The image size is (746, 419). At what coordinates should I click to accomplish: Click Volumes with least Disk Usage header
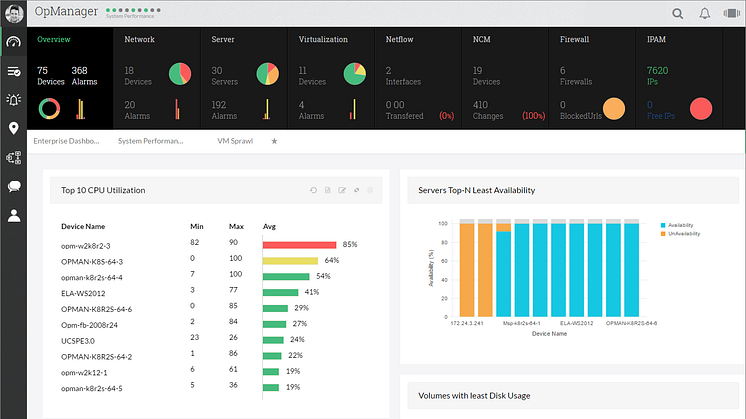(474, 396)
